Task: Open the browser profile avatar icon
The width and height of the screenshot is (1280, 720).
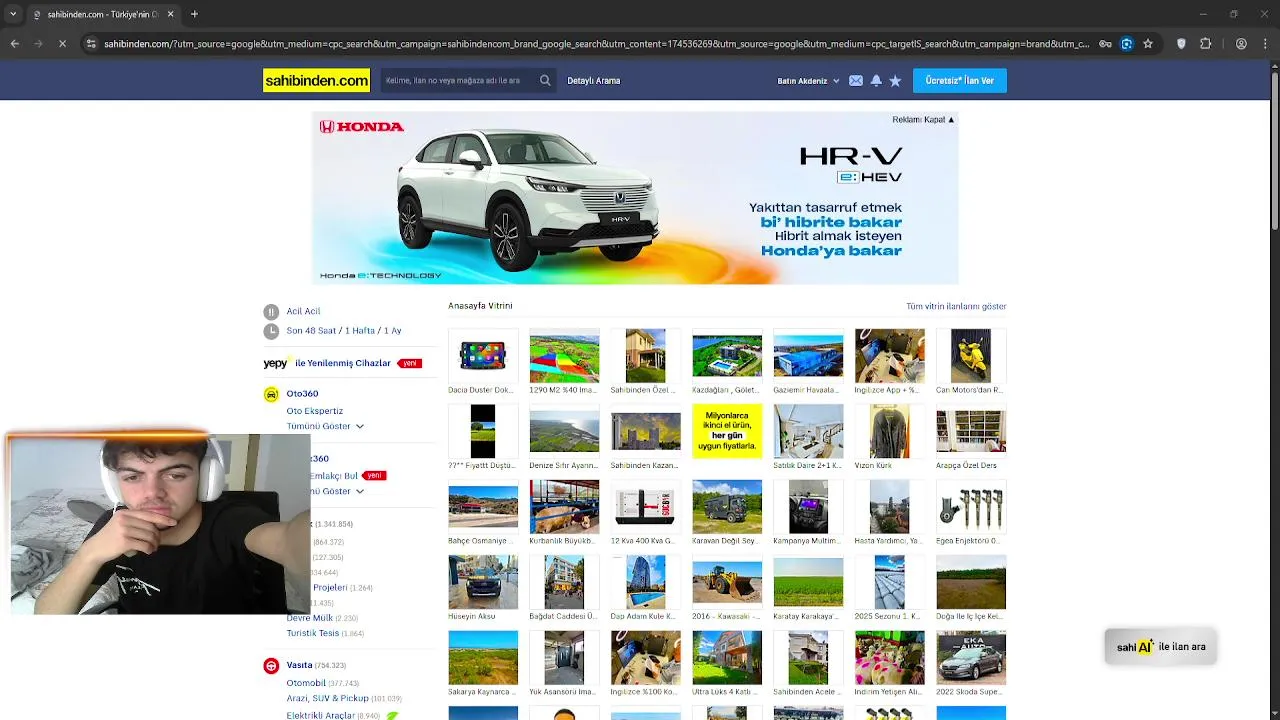Action: click(1241, 44)
